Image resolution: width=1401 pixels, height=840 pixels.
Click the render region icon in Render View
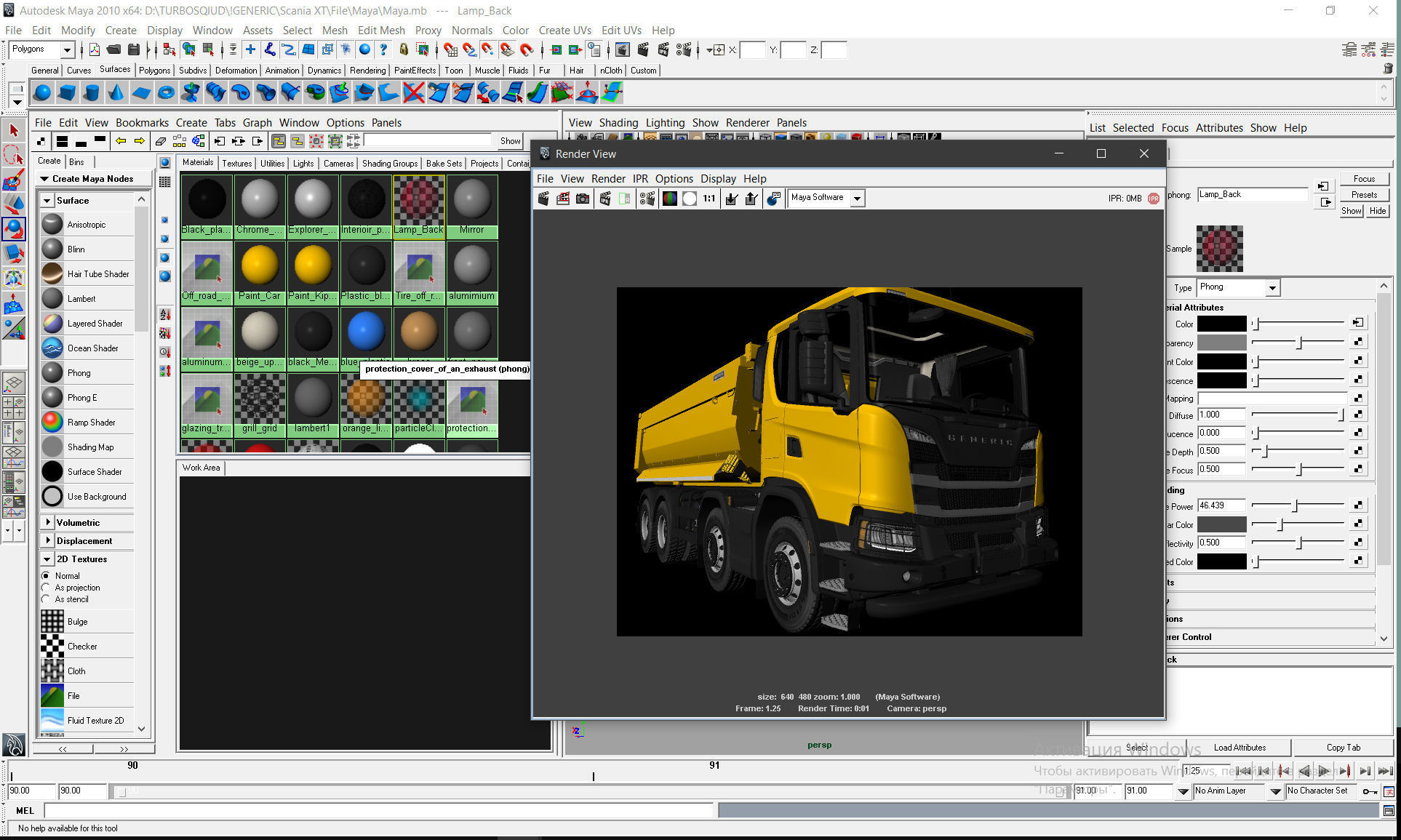pos(563,198)
